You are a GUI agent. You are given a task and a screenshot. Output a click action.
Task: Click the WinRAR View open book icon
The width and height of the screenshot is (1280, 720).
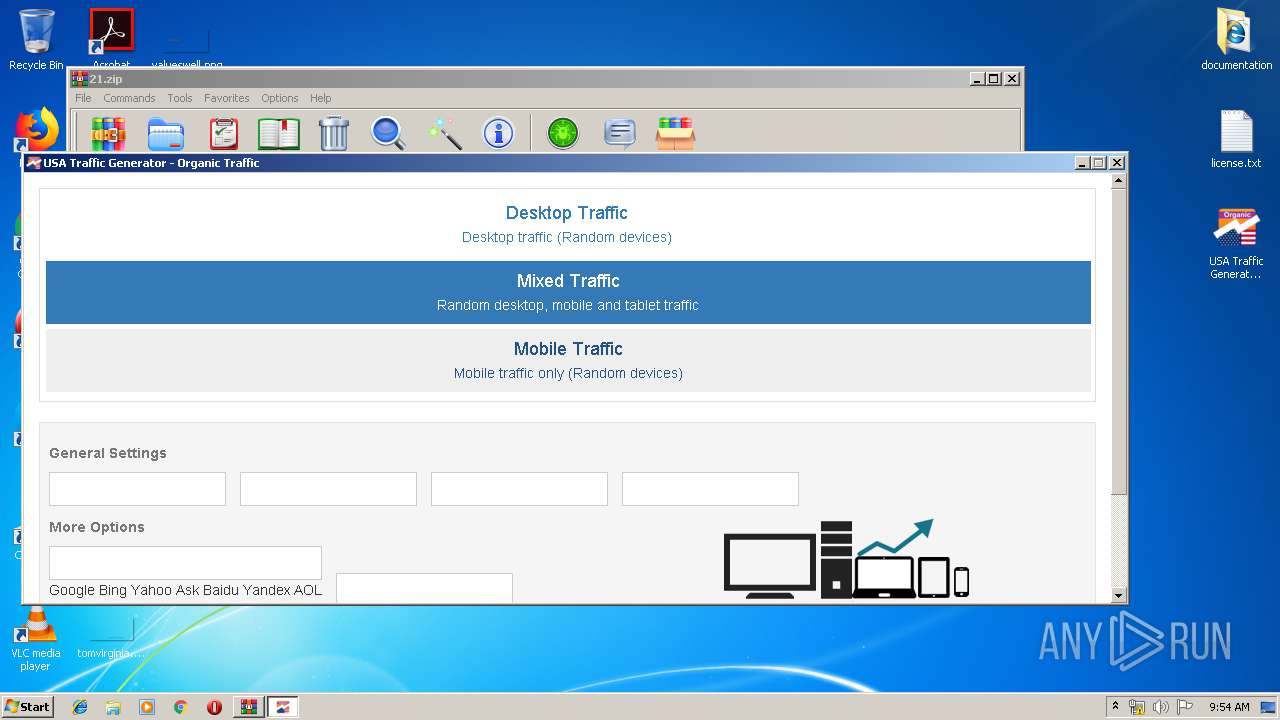[x=279, y=133]
